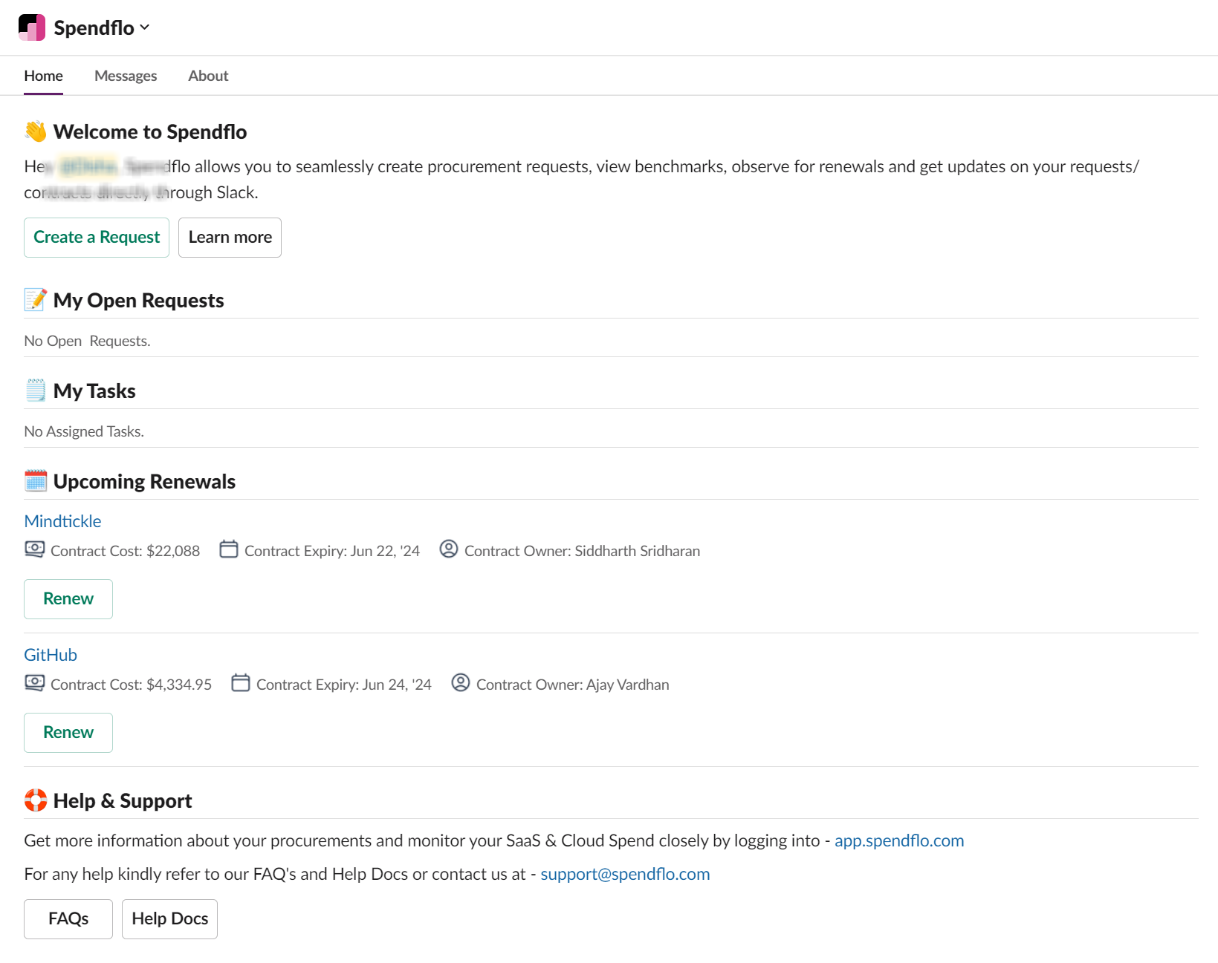Click the 'Upcoming Renewals' heading
This screenshot has width=1218, height=963.
(x=145, y=481)
